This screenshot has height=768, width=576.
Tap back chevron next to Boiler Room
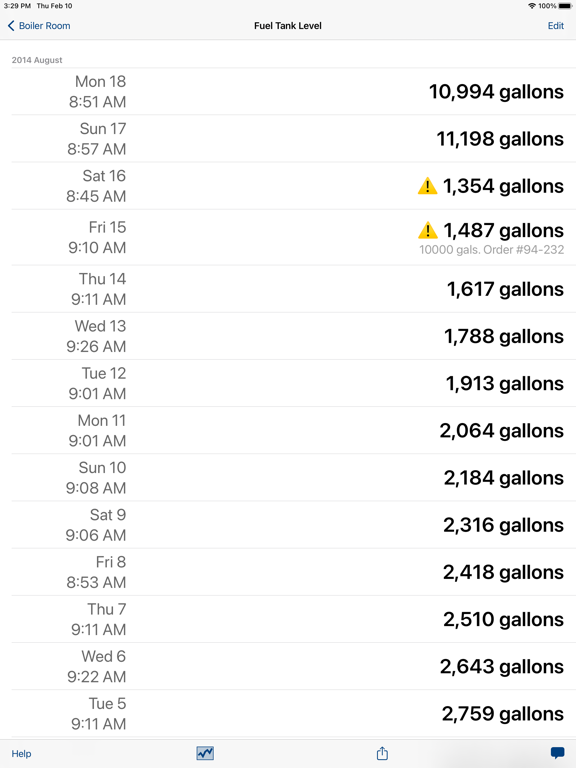[x=11, y=25]
